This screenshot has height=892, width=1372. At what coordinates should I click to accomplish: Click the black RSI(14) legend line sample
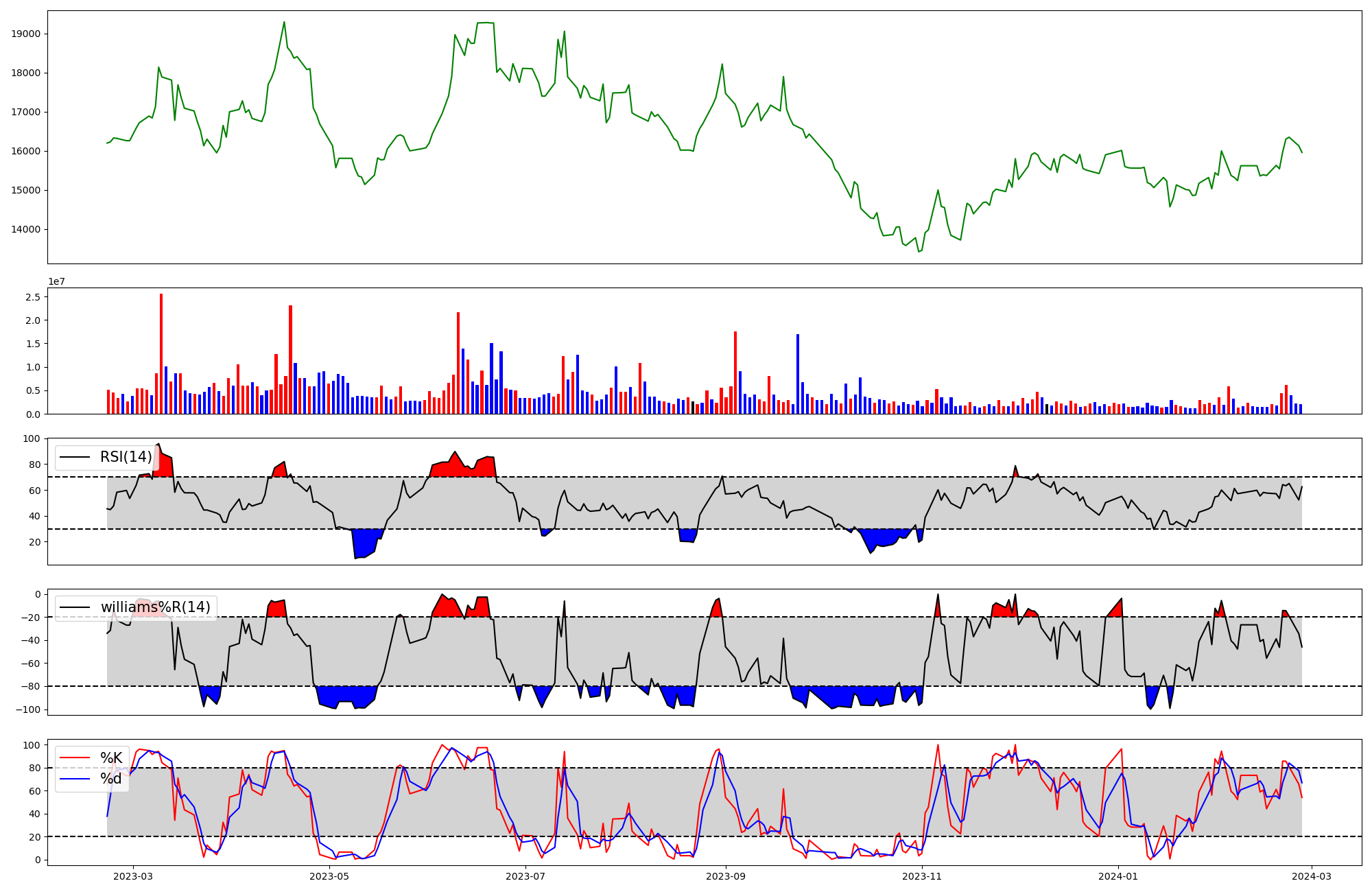tap(75, 457)
